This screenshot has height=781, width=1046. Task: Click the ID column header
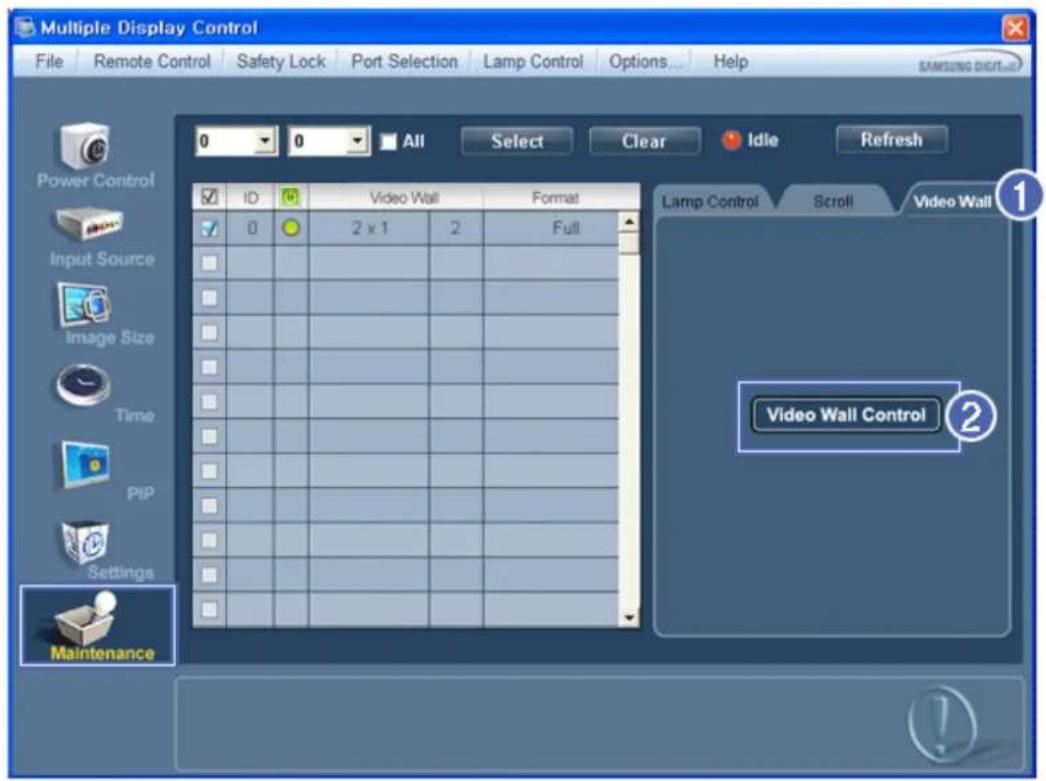click(251, 198)
